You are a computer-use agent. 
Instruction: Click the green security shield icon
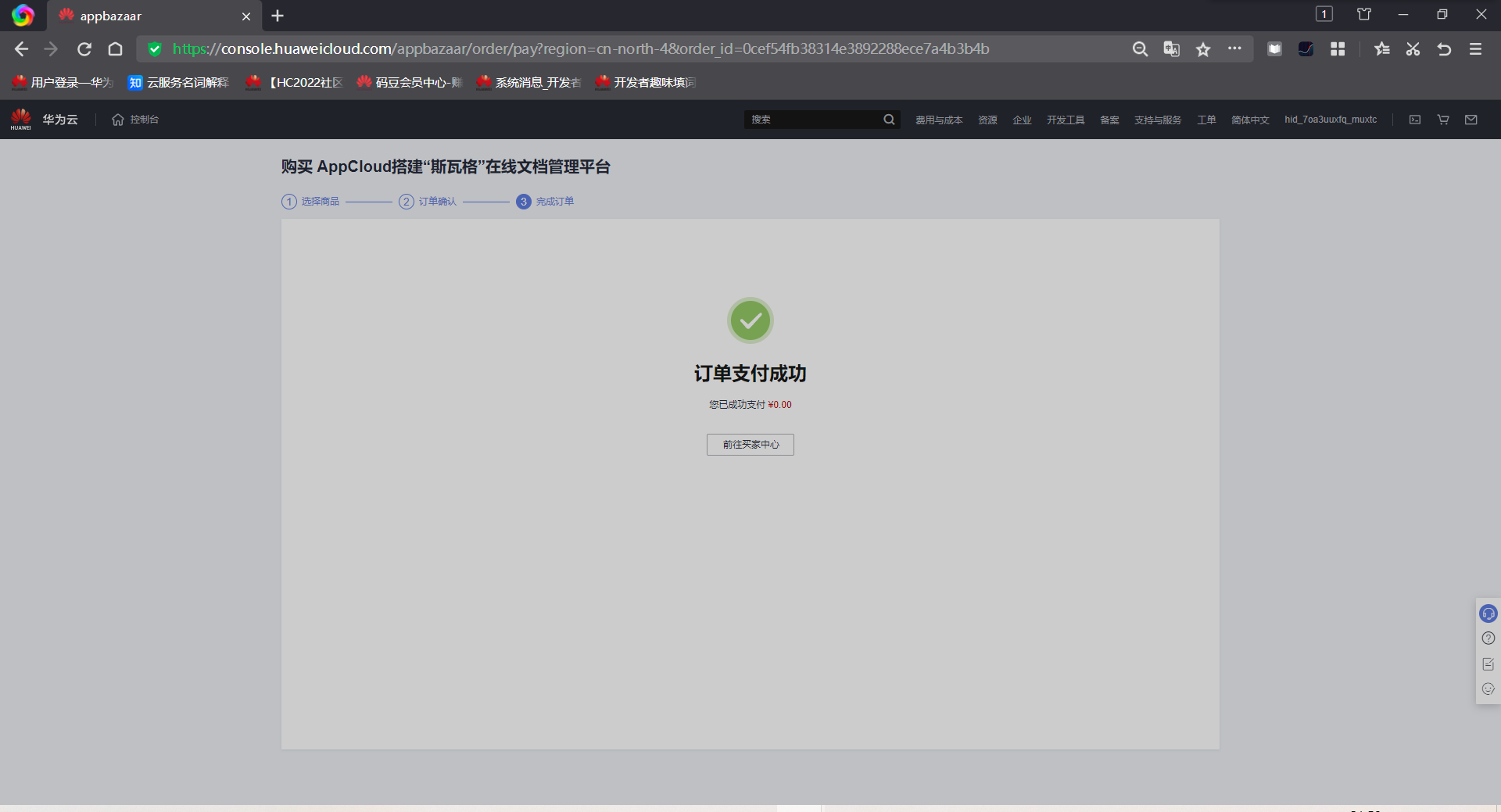(155, 49)
